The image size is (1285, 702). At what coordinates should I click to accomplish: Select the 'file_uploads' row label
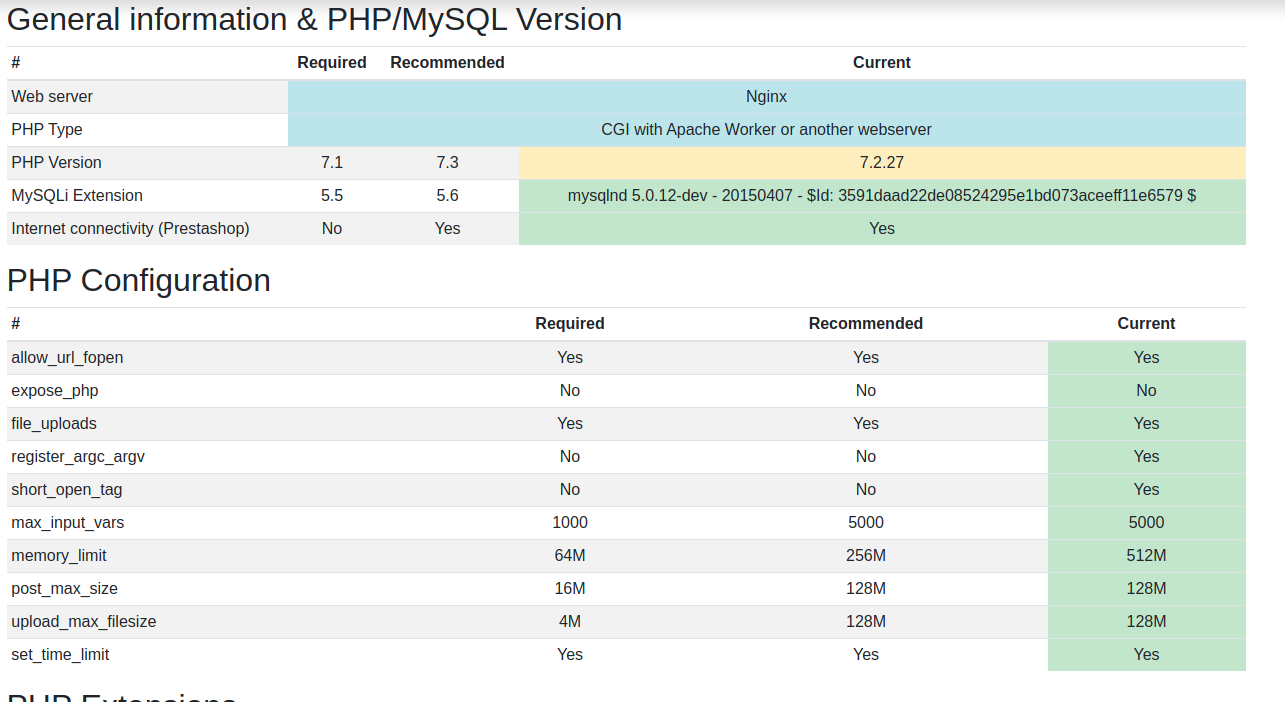tap(54, 424)
